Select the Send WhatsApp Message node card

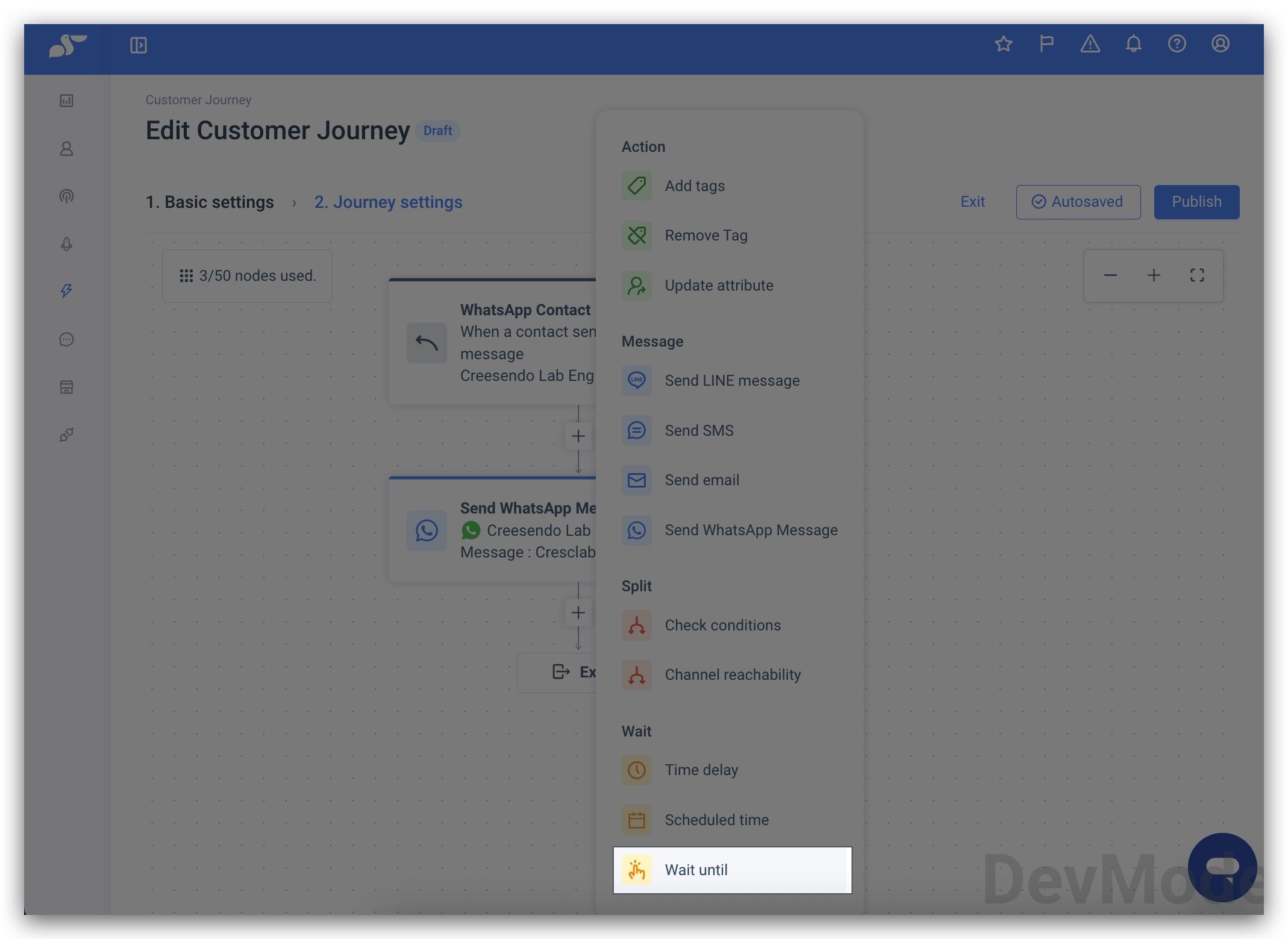(x=493, y=529)
